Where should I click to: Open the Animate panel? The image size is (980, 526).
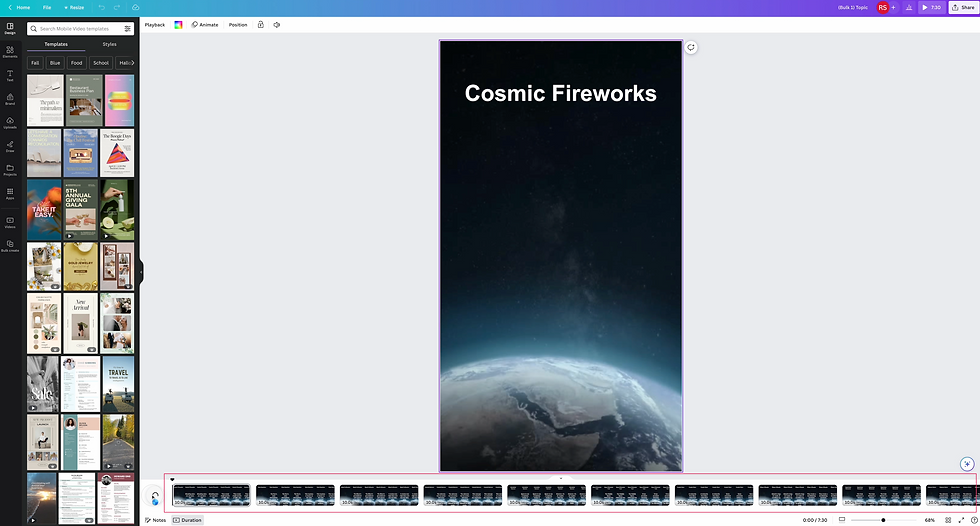tap(205, 25)
